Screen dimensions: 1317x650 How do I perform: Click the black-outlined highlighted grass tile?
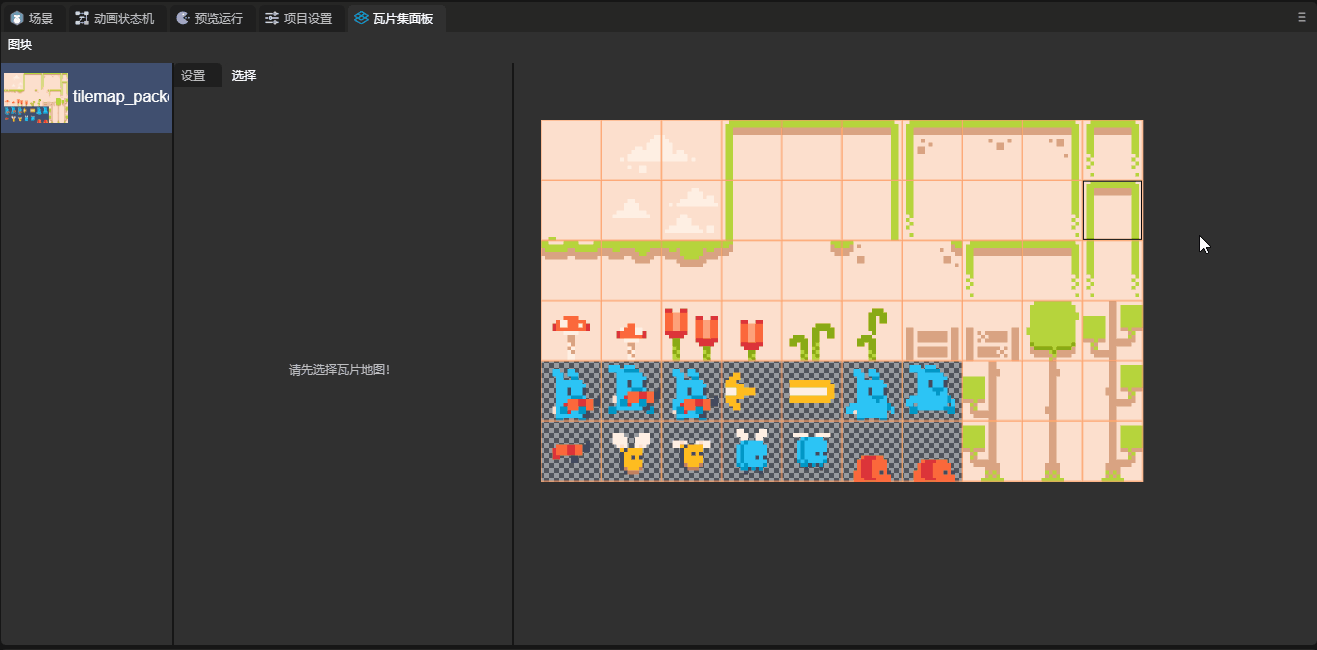point(1112,211)
